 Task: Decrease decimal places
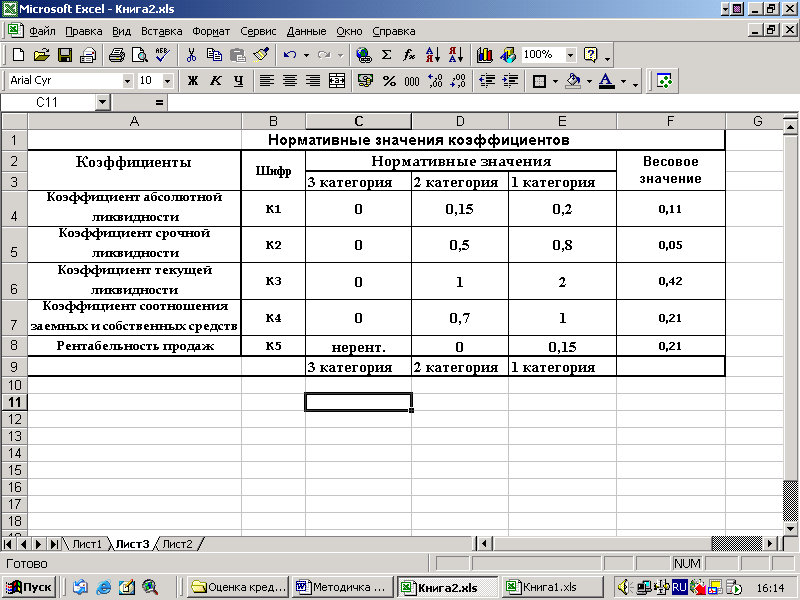458,81
